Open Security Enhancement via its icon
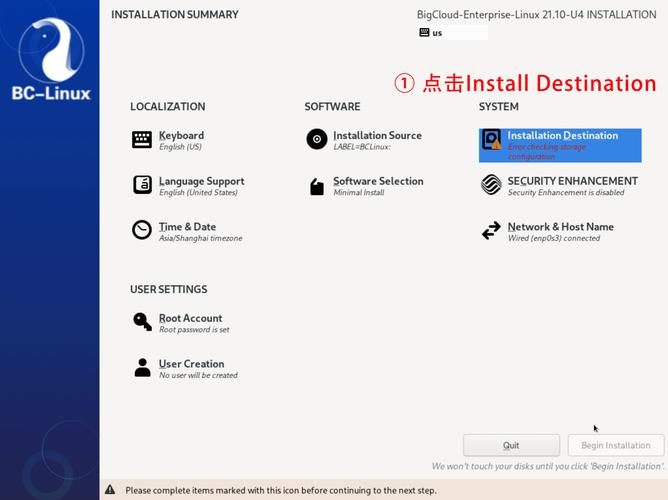 [491, 186]
